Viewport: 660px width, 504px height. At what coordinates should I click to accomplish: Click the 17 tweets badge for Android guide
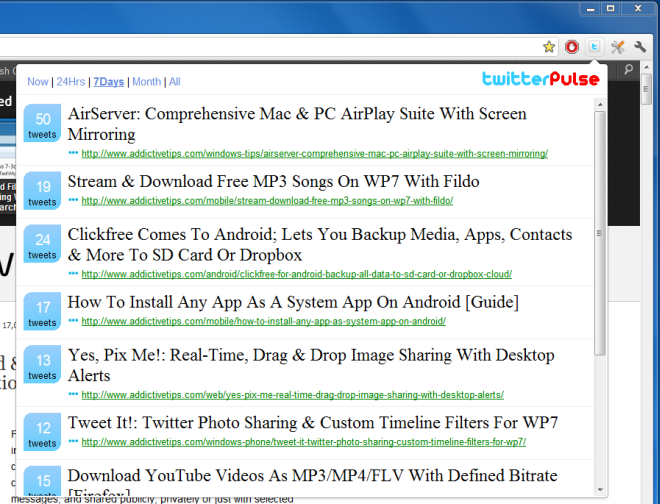pyautogui.click(x=42, y=313)
